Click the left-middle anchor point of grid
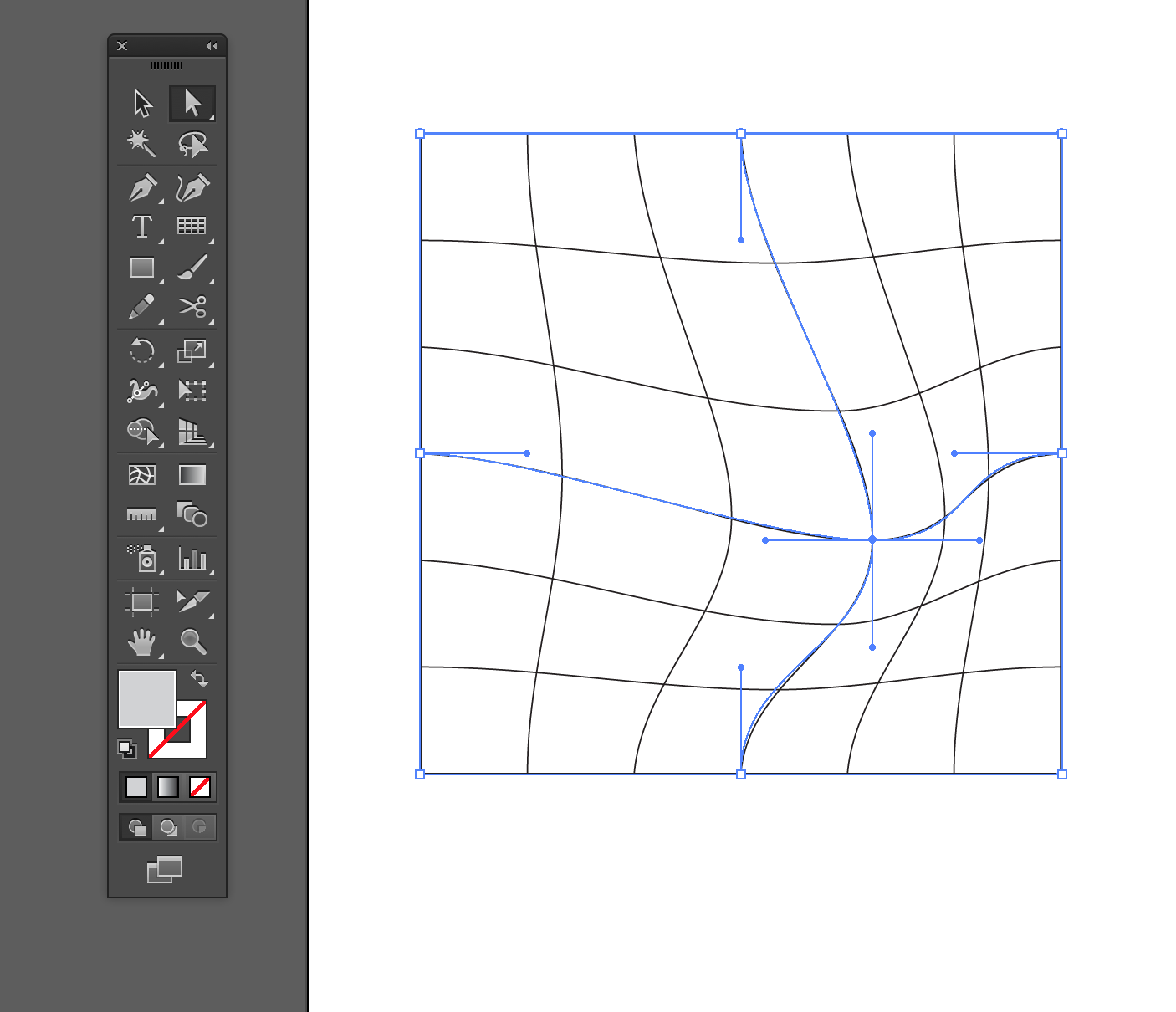The height and width of the screenshot is (1012, 1176). (x=420, y=453)
